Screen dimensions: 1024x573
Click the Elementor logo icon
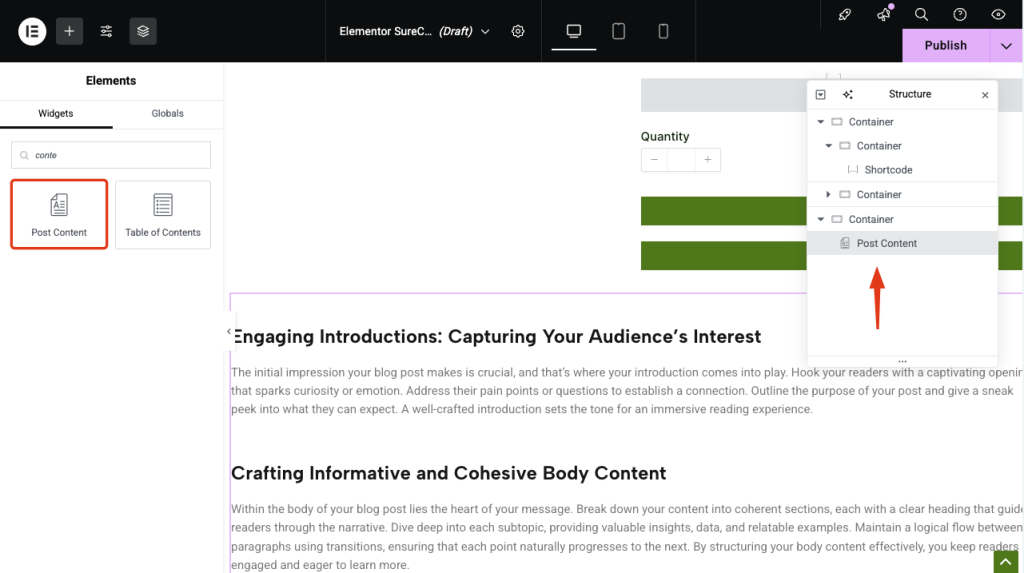tap(32, 31)
